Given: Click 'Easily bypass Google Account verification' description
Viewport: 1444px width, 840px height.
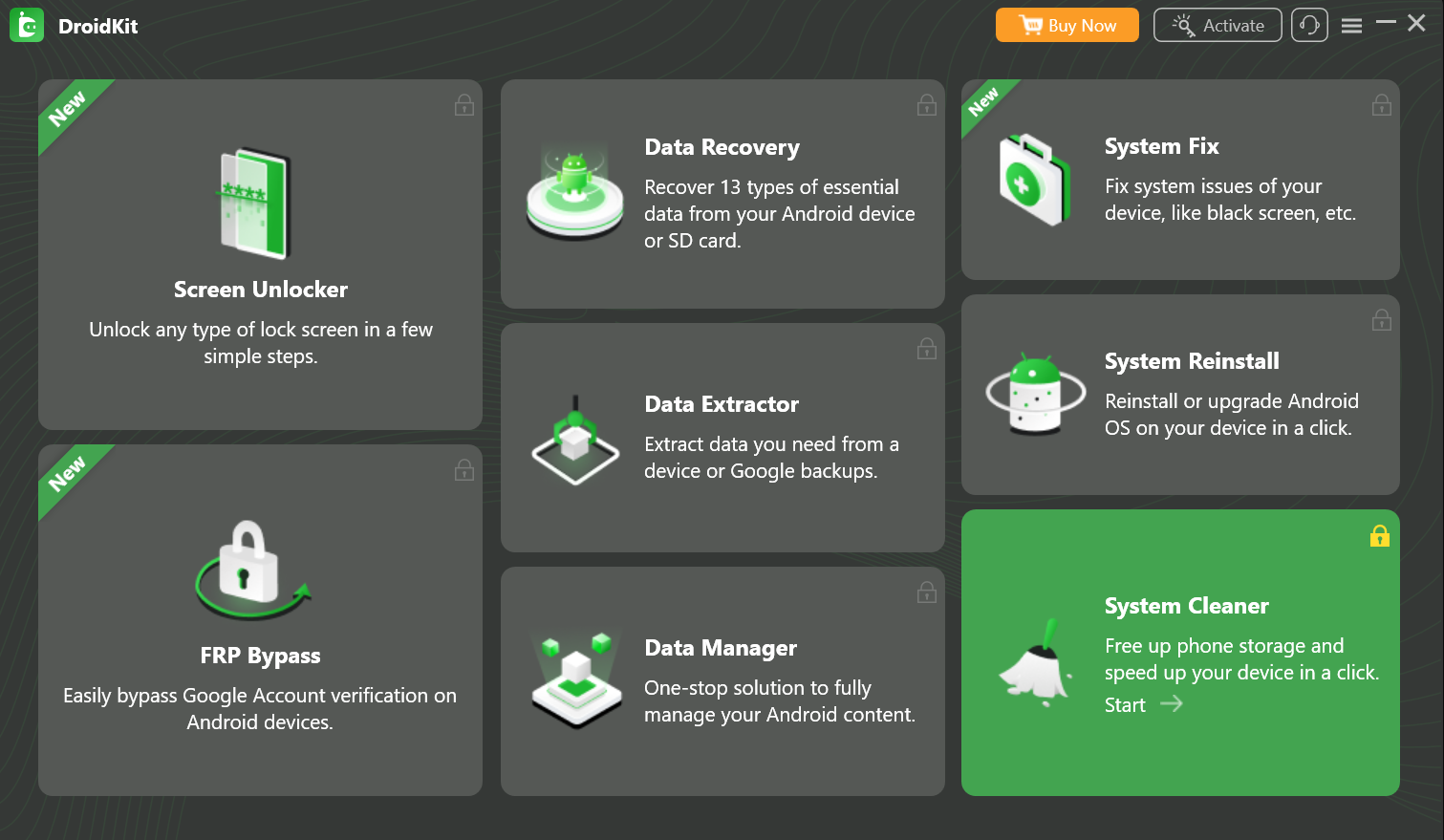Looking at the screenshot, I should coord(260,709).
